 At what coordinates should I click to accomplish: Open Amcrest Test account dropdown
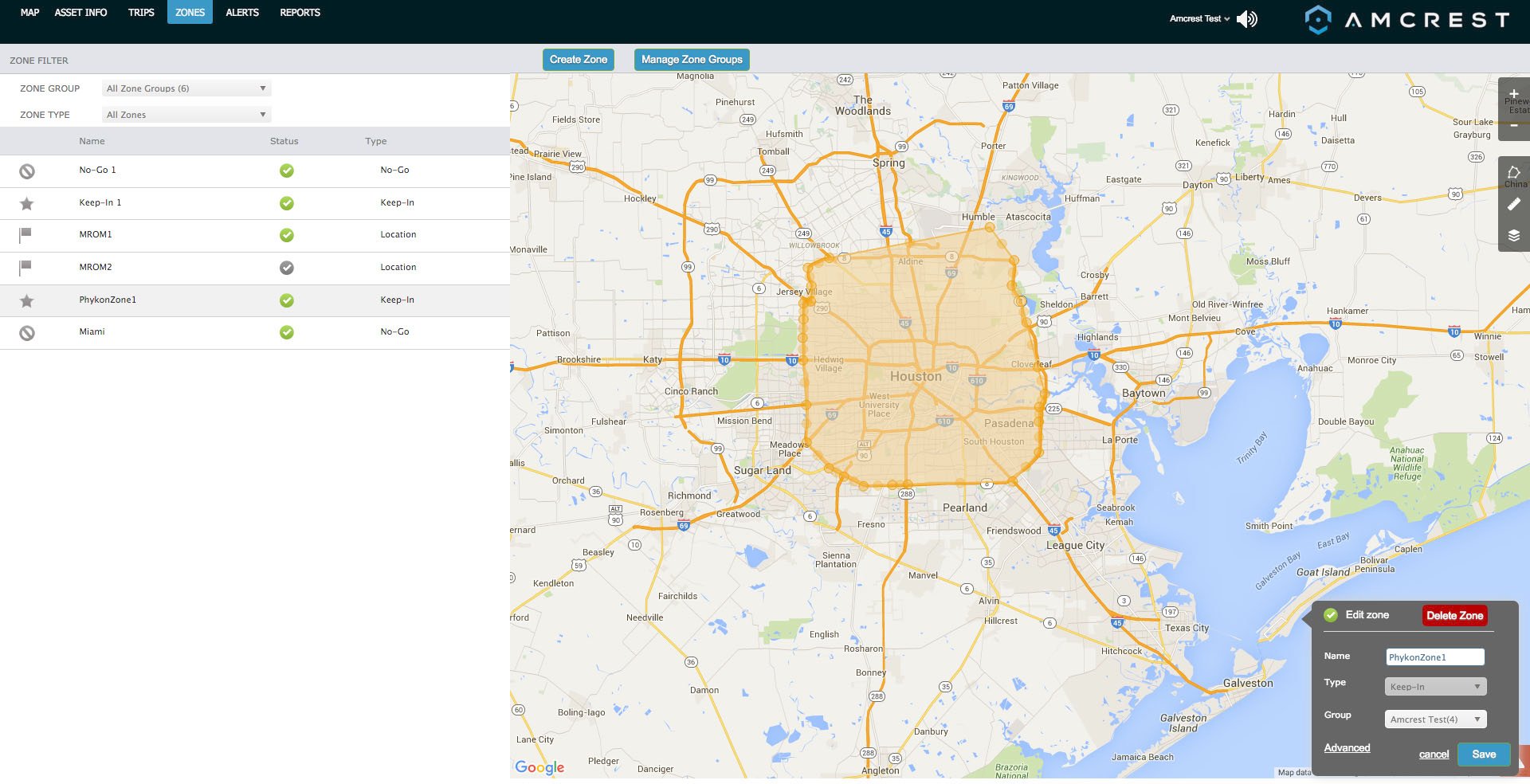[1199, 19]
